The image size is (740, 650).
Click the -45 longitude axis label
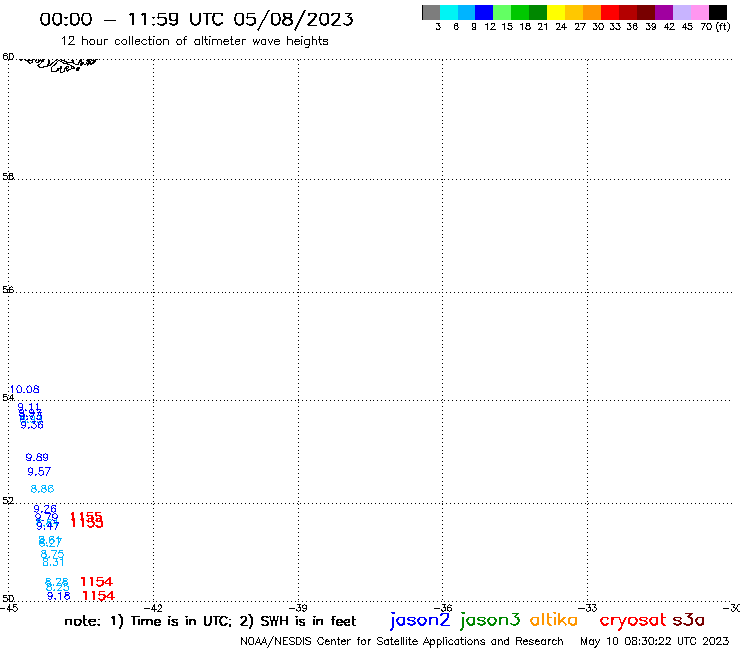9,608
